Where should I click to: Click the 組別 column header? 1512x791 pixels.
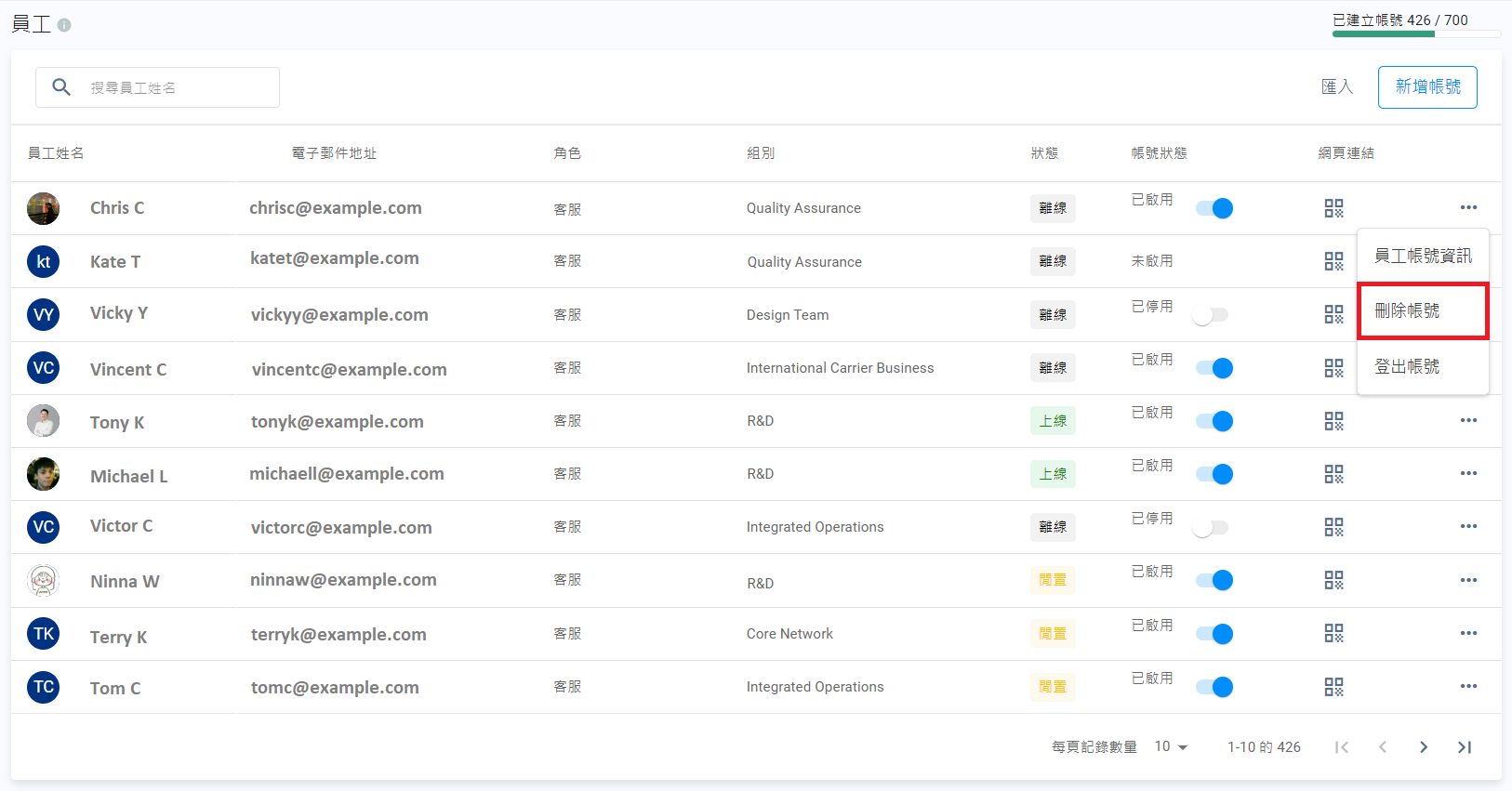click(x=761, y=153)
